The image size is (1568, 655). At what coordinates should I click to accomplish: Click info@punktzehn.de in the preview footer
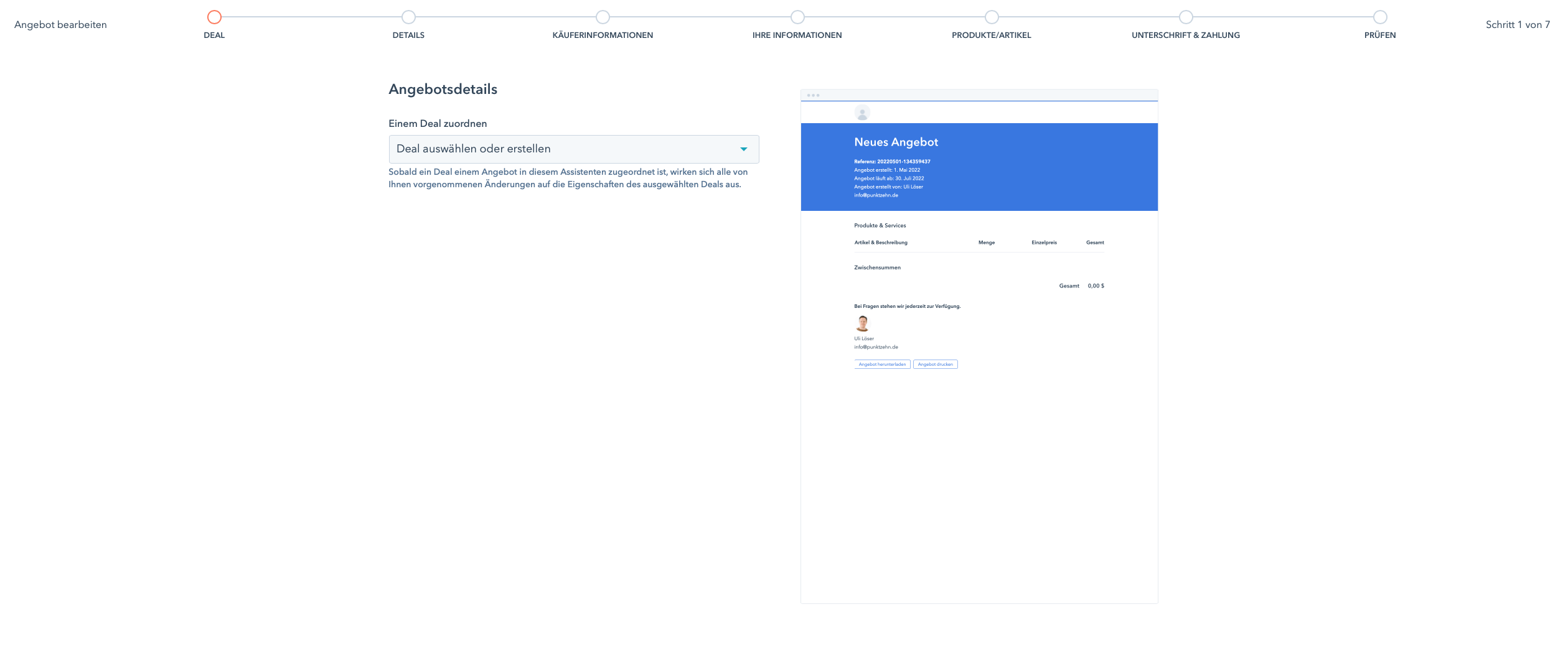coord(876,347)
